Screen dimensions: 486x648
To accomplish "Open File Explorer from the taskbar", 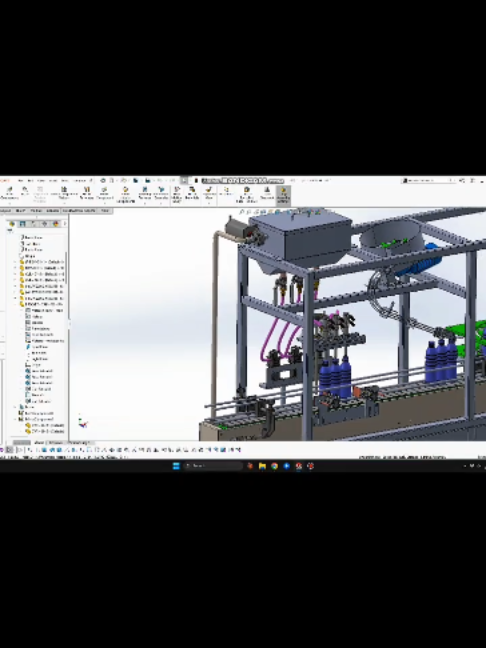I will coord(262,466).
